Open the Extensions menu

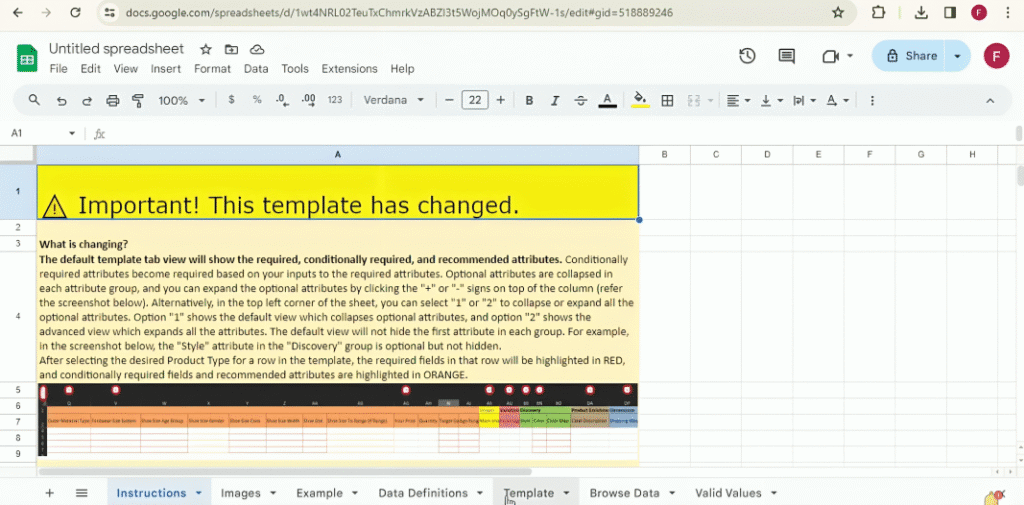(x=349, y=69)
